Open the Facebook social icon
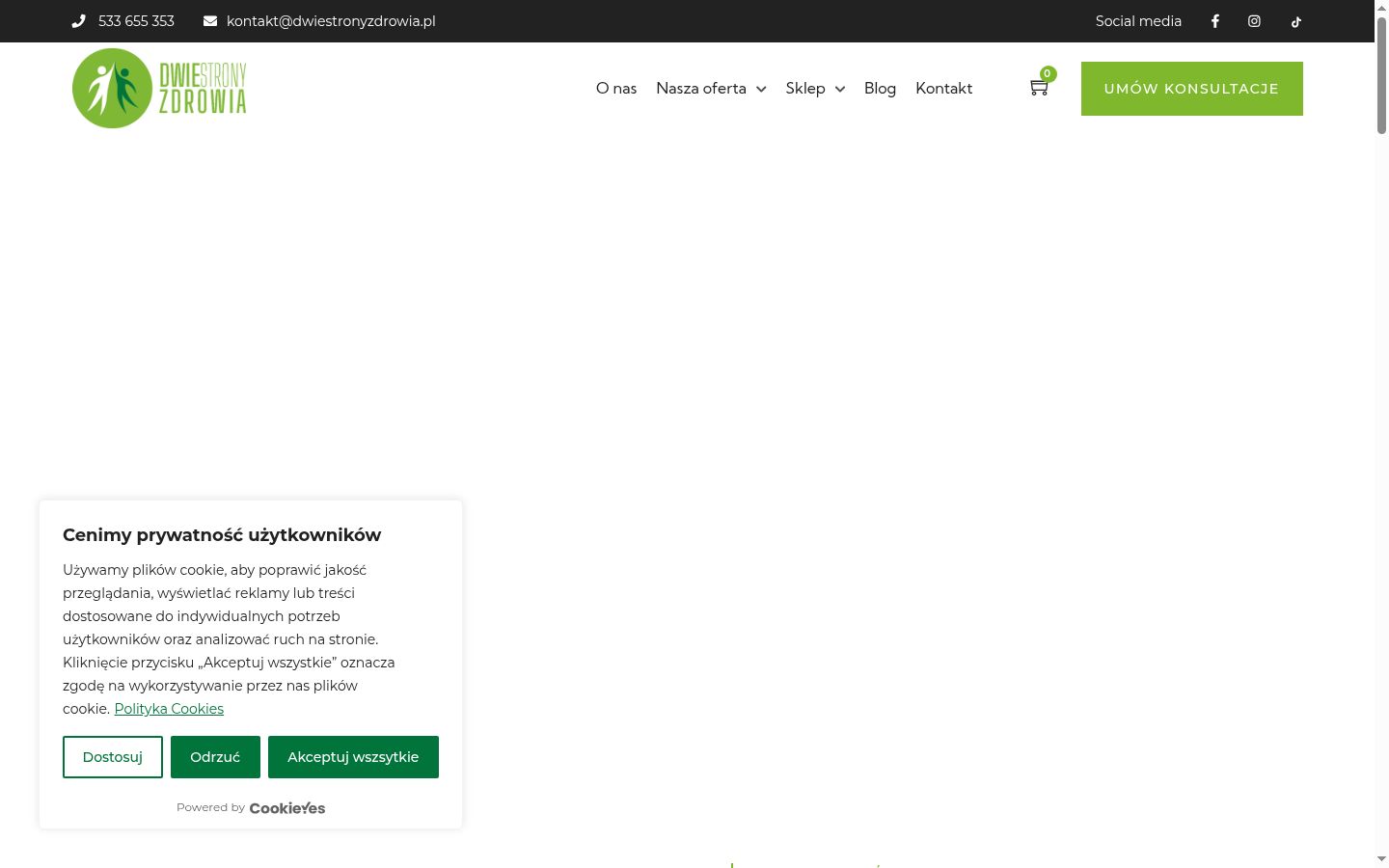Screen dimensions: 1389x868 click(1215, 21)
